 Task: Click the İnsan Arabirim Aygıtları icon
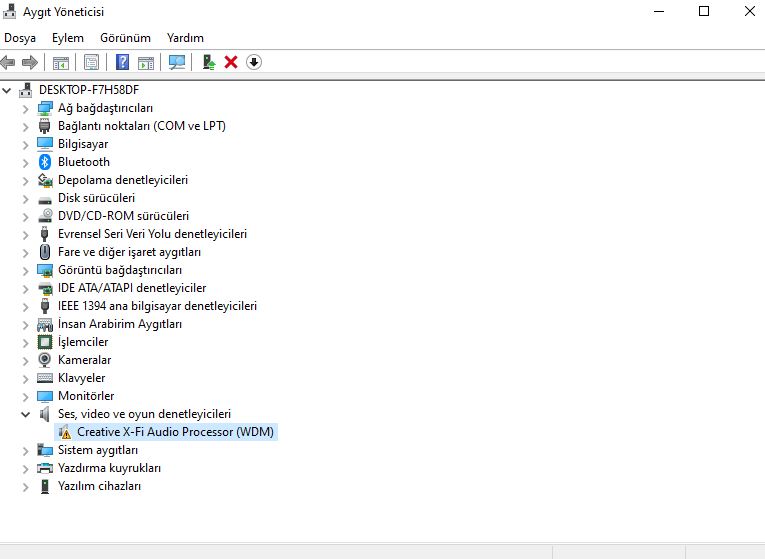[x=45, y=324]
